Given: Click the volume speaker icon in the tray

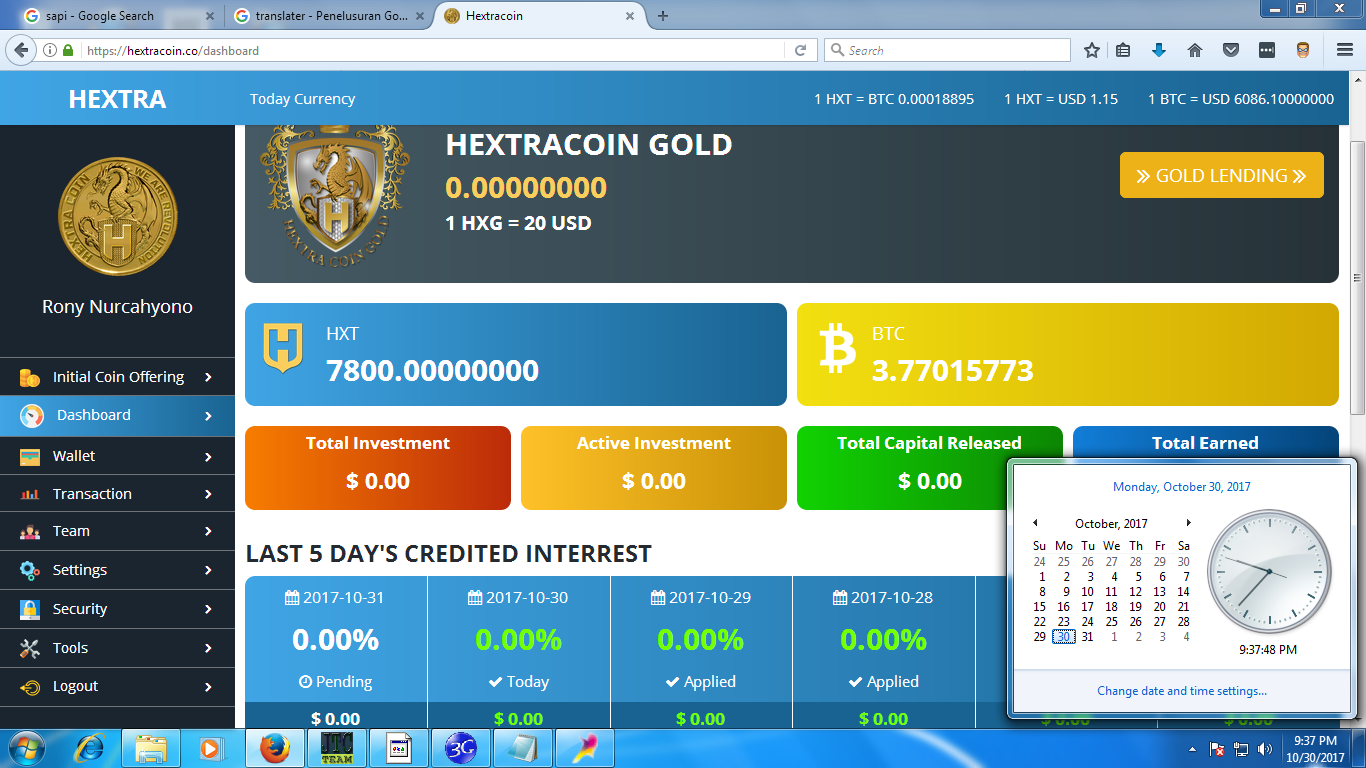Looking at the screenshot, I should [1265, 749].
